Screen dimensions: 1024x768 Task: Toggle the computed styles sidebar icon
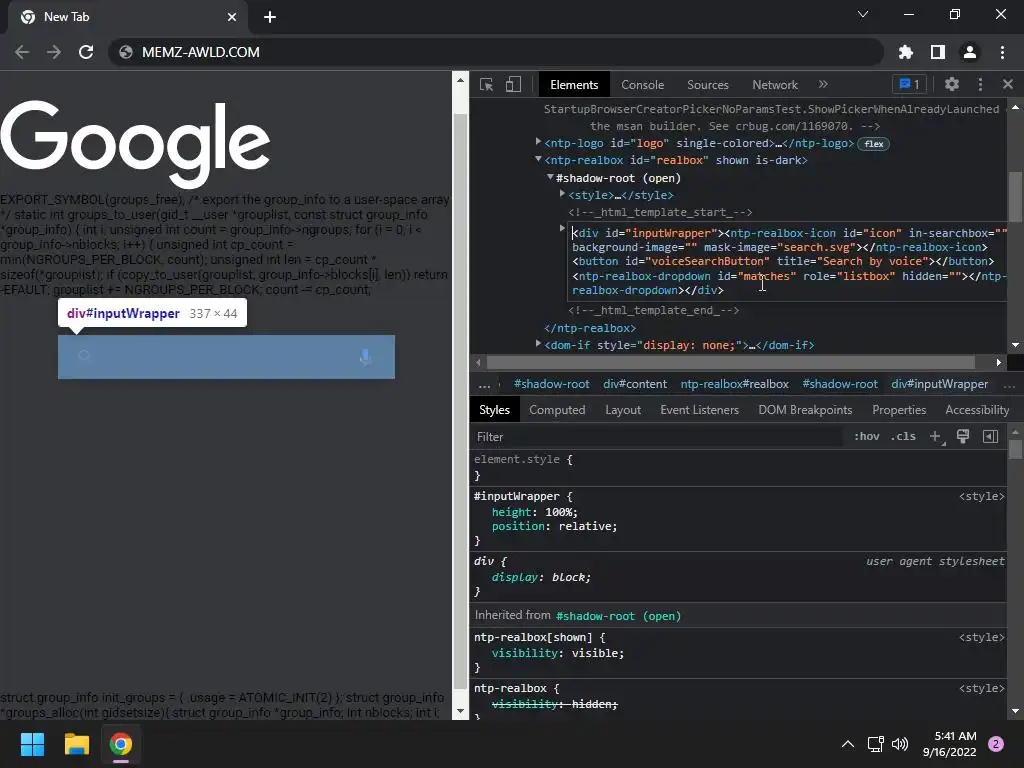(990, 436)
